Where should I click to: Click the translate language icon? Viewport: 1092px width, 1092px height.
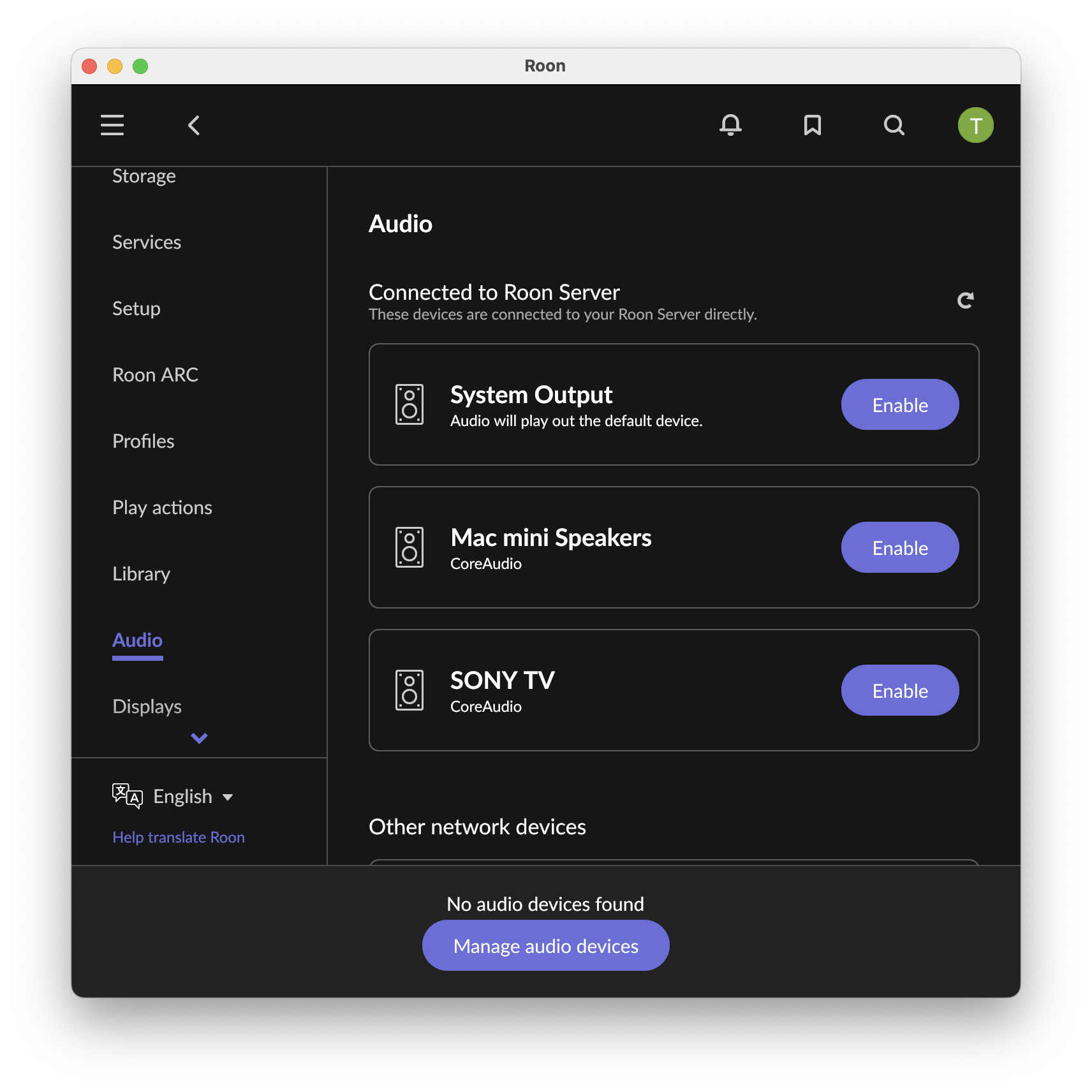127,795
